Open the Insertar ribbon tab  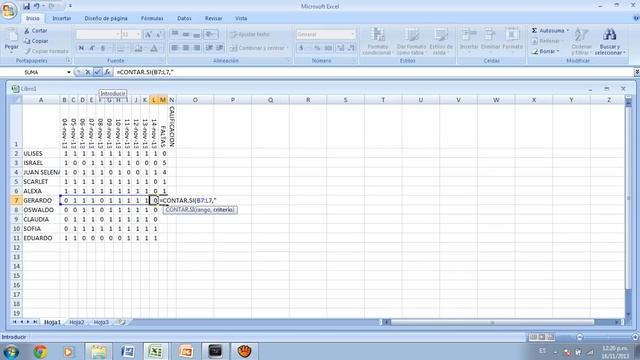point(62,18)
